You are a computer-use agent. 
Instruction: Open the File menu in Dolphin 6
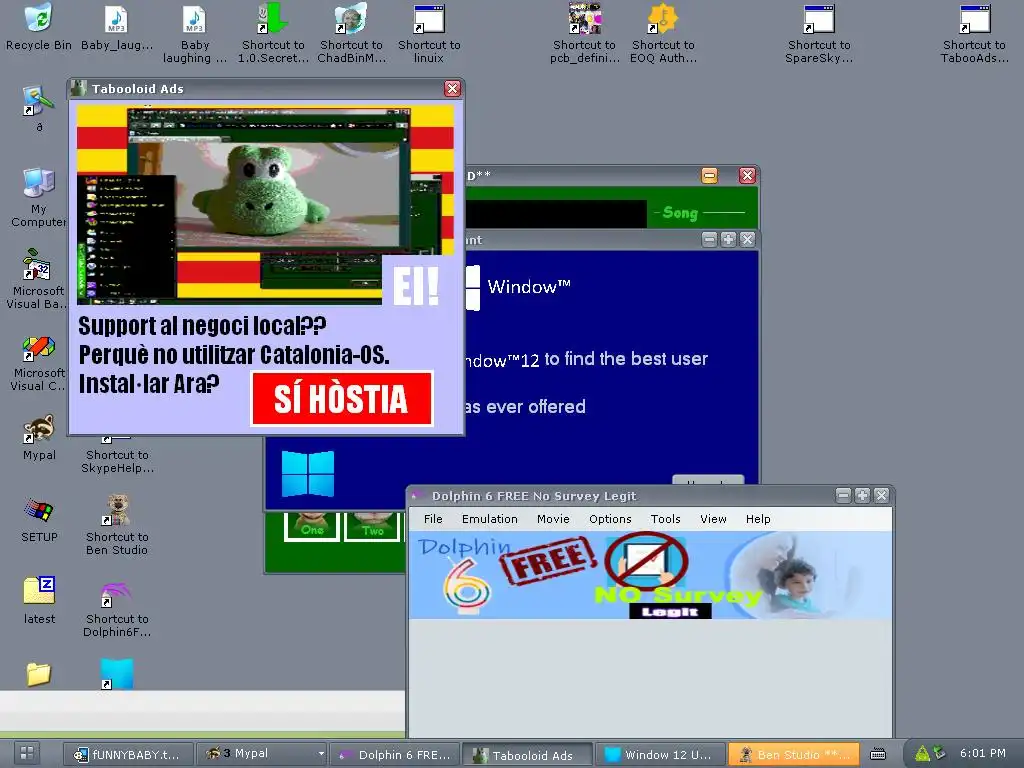click(433, 519)
